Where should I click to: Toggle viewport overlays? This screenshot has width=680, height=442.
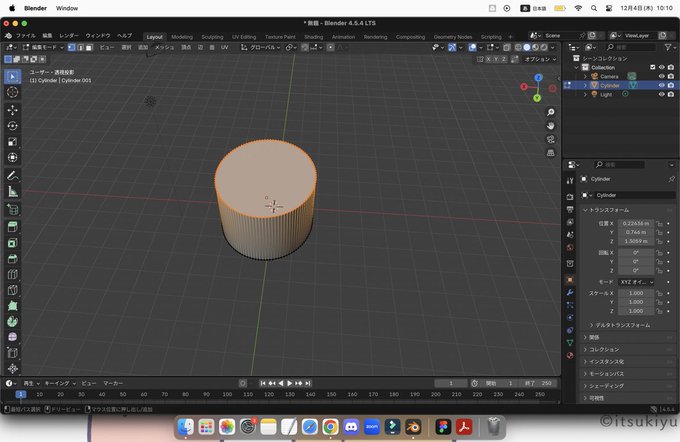473,47
